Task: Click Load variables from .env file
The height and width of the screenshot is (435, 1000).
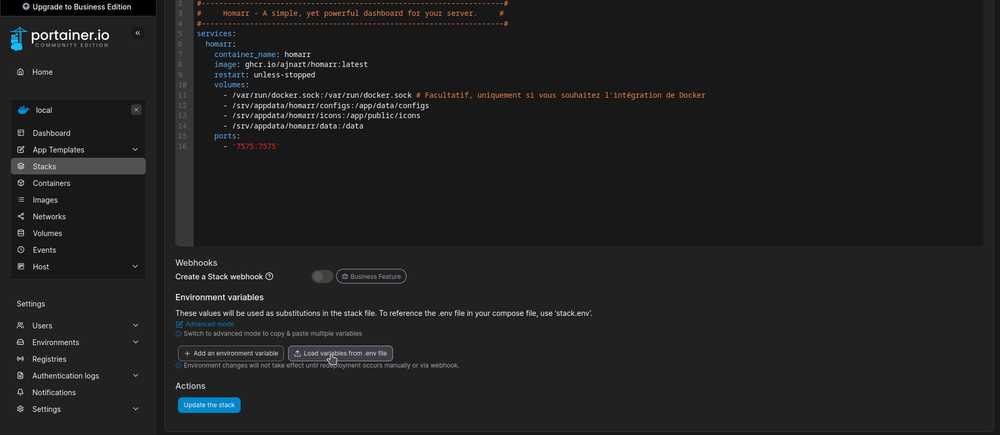Action: 341,353
